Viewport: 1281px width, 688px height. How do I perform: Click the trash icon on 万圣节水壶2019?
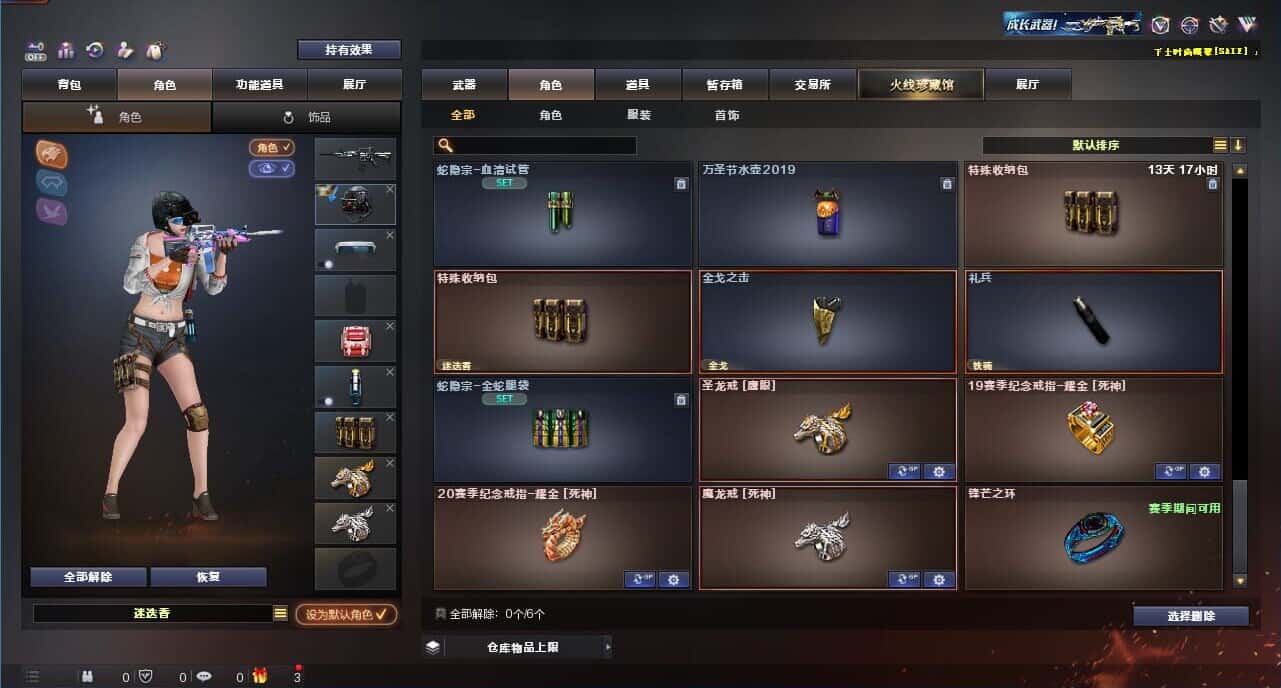tap(947, 184)
